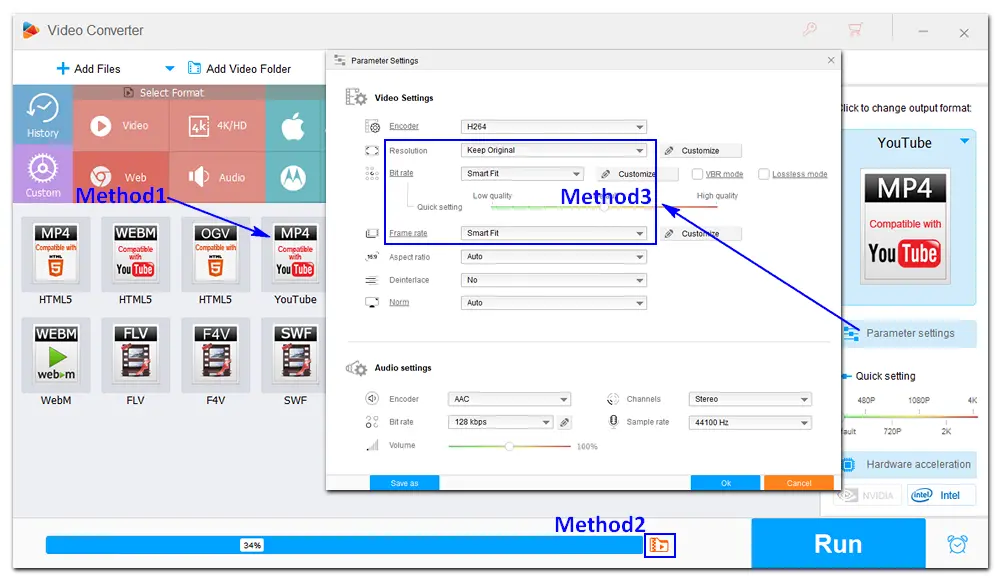Click Customize next to Resolution
The height and width of the screenshot is (580, 1000).
tap(700, 151)
